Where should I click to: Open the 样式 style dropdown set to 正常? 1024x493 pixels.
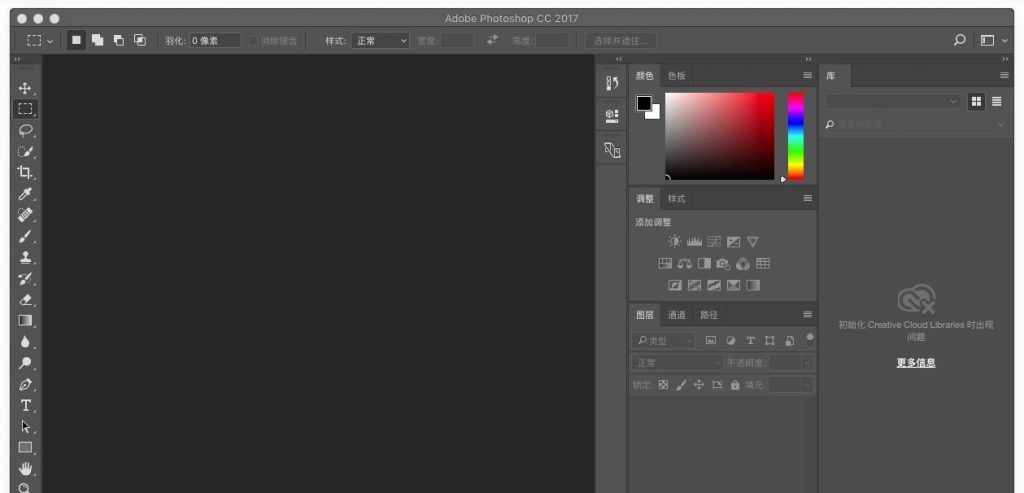[x=380, y=40]
